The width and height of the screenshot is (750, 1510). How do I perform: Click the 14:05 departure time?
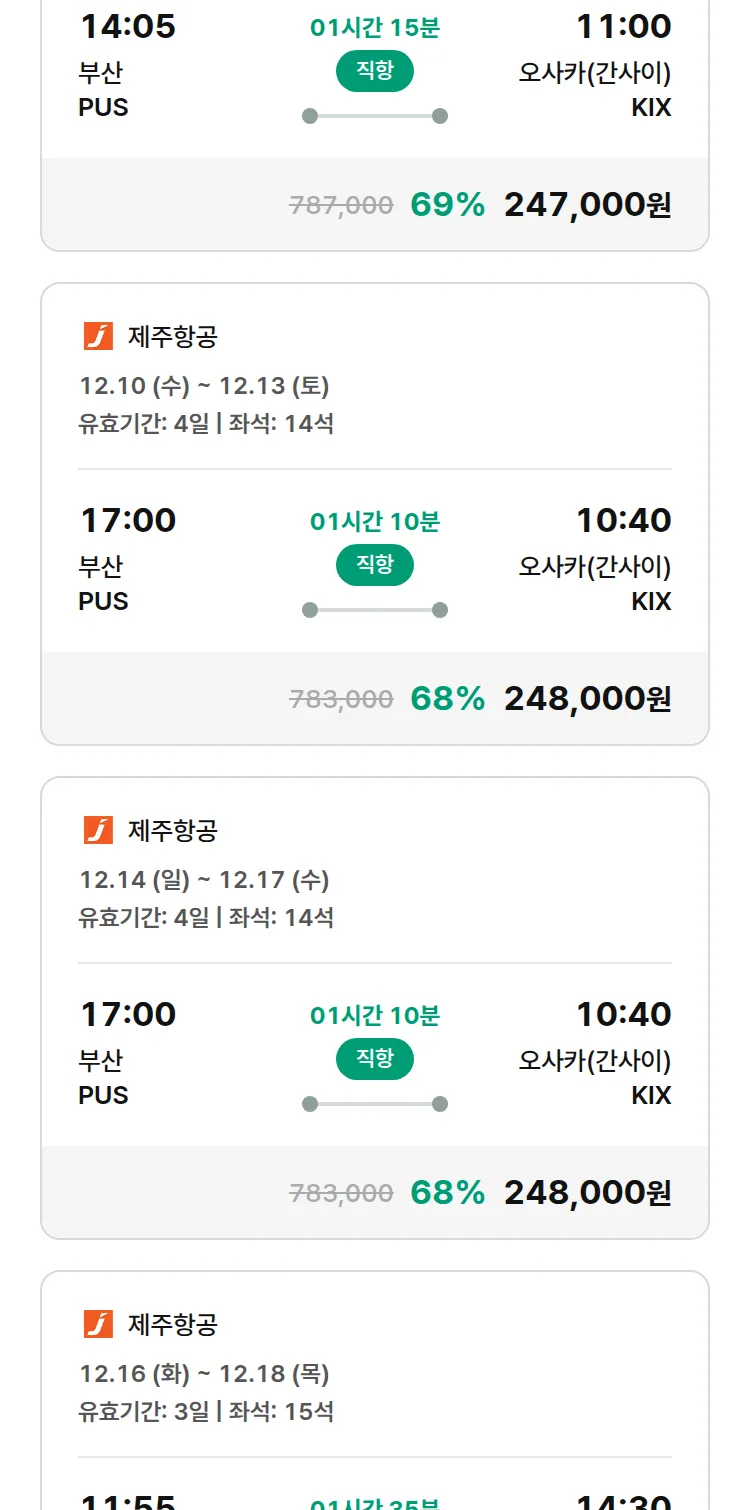(x=128, y=27)
